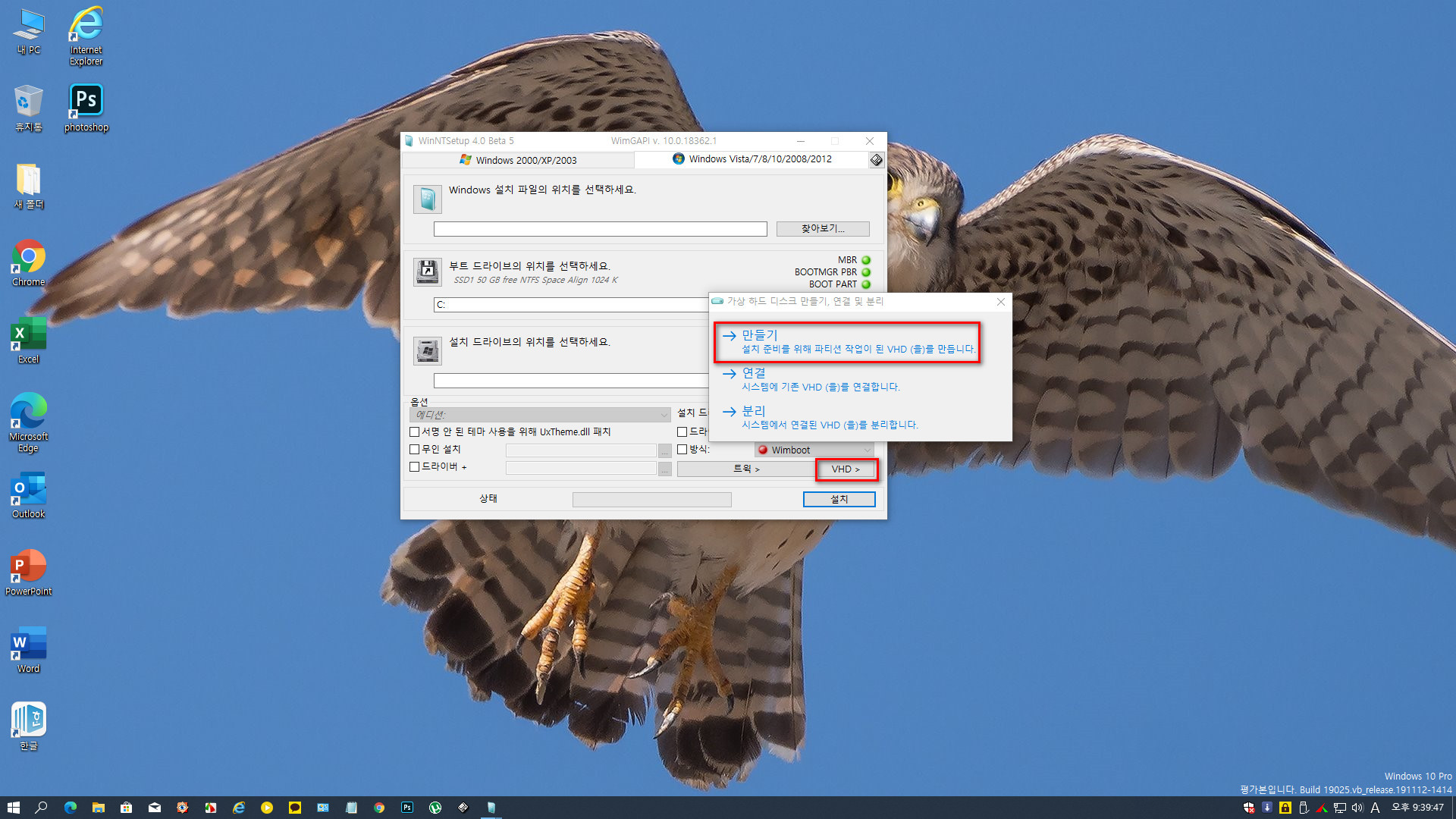Click the BOOTMGR PBR green status light

click(x=866, y=272)
